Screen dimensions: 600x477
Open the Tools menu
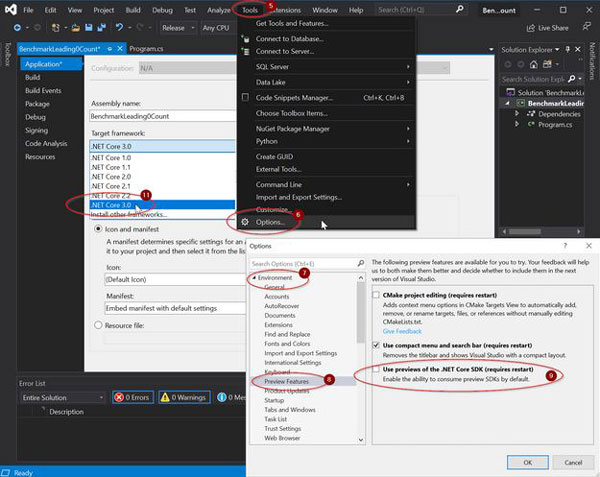[x=249, y=10]
